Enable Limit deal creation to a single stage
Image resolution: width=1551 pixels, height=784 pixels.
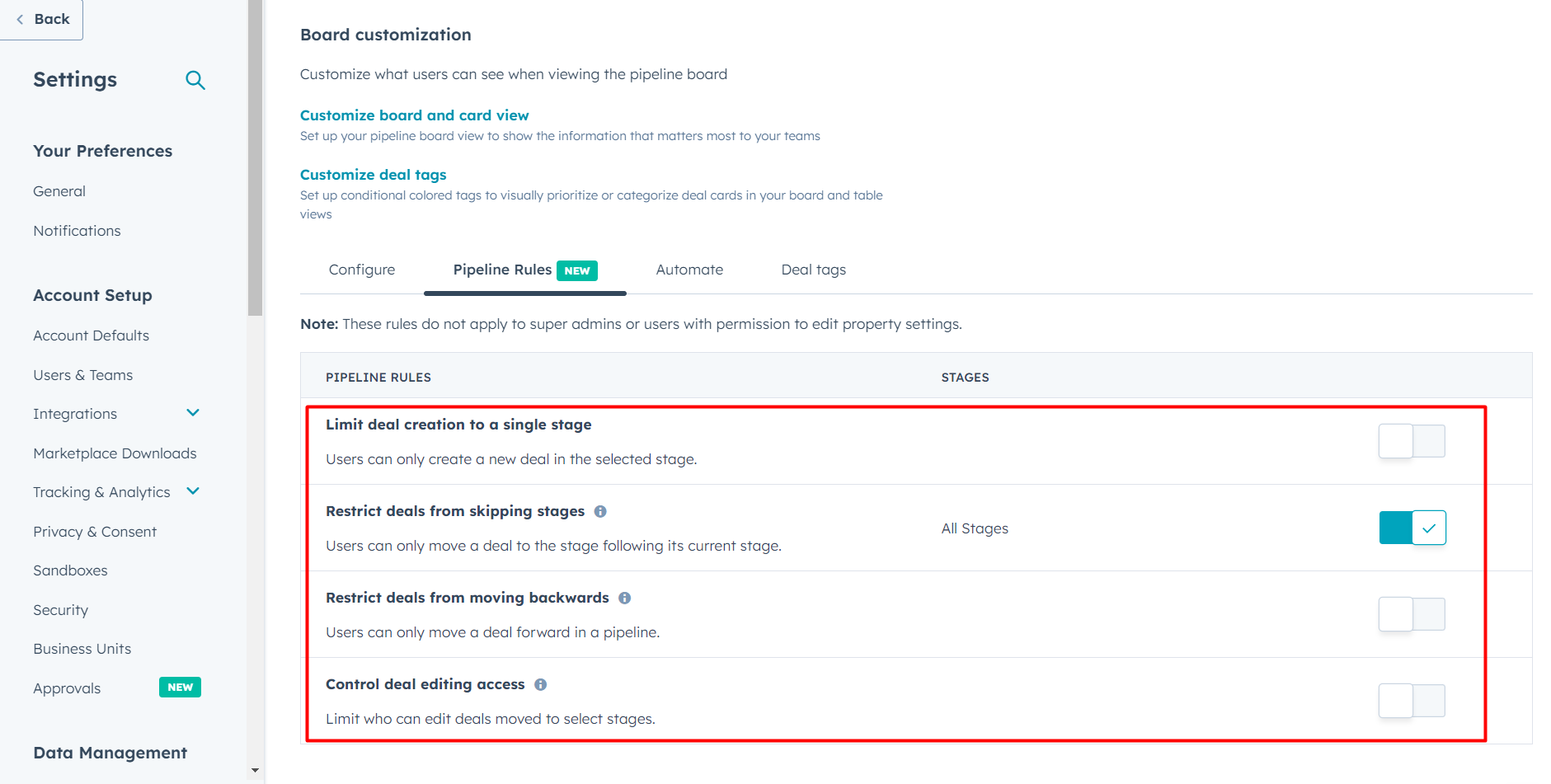tap(1412, 441)
